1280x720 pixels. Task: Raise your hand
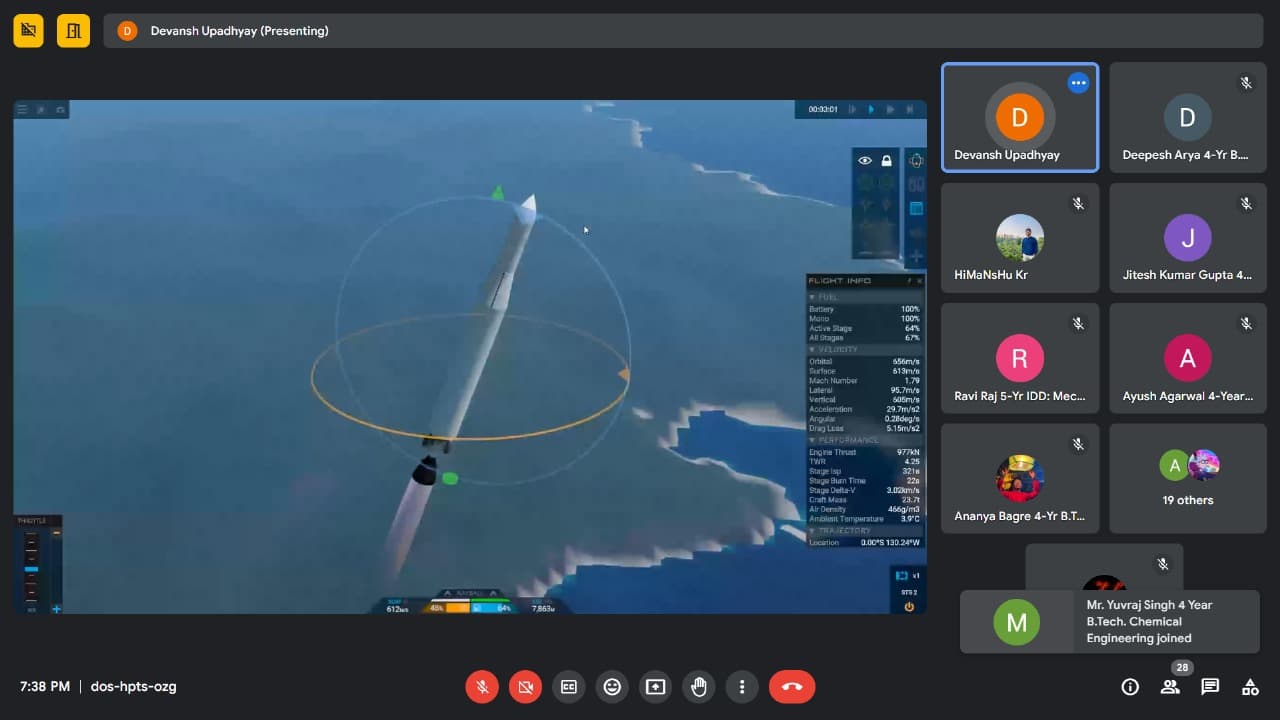point(699,686)
